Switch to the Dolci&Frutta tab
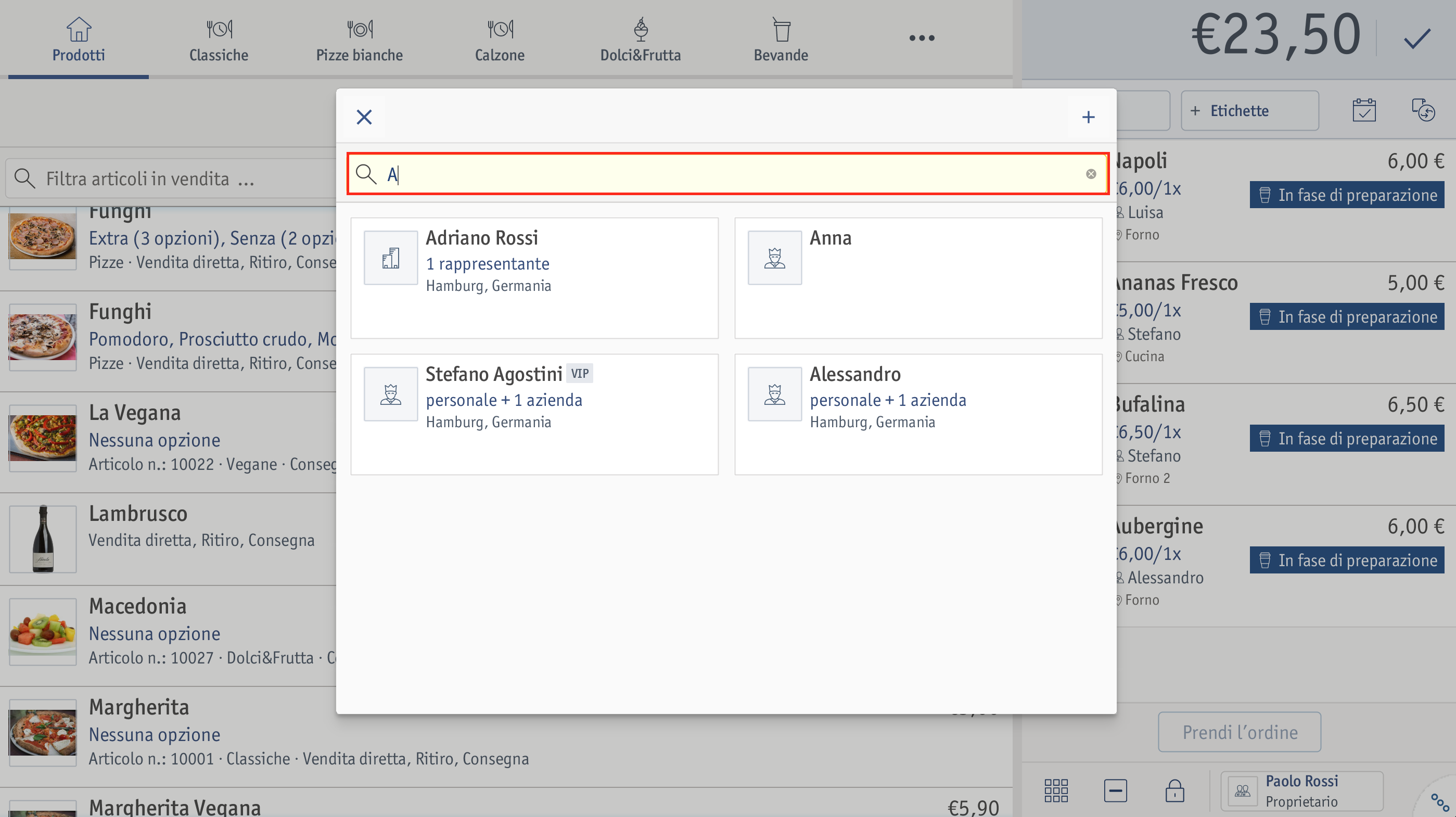This screenshot has width=1456, height=817. (641, 40)
